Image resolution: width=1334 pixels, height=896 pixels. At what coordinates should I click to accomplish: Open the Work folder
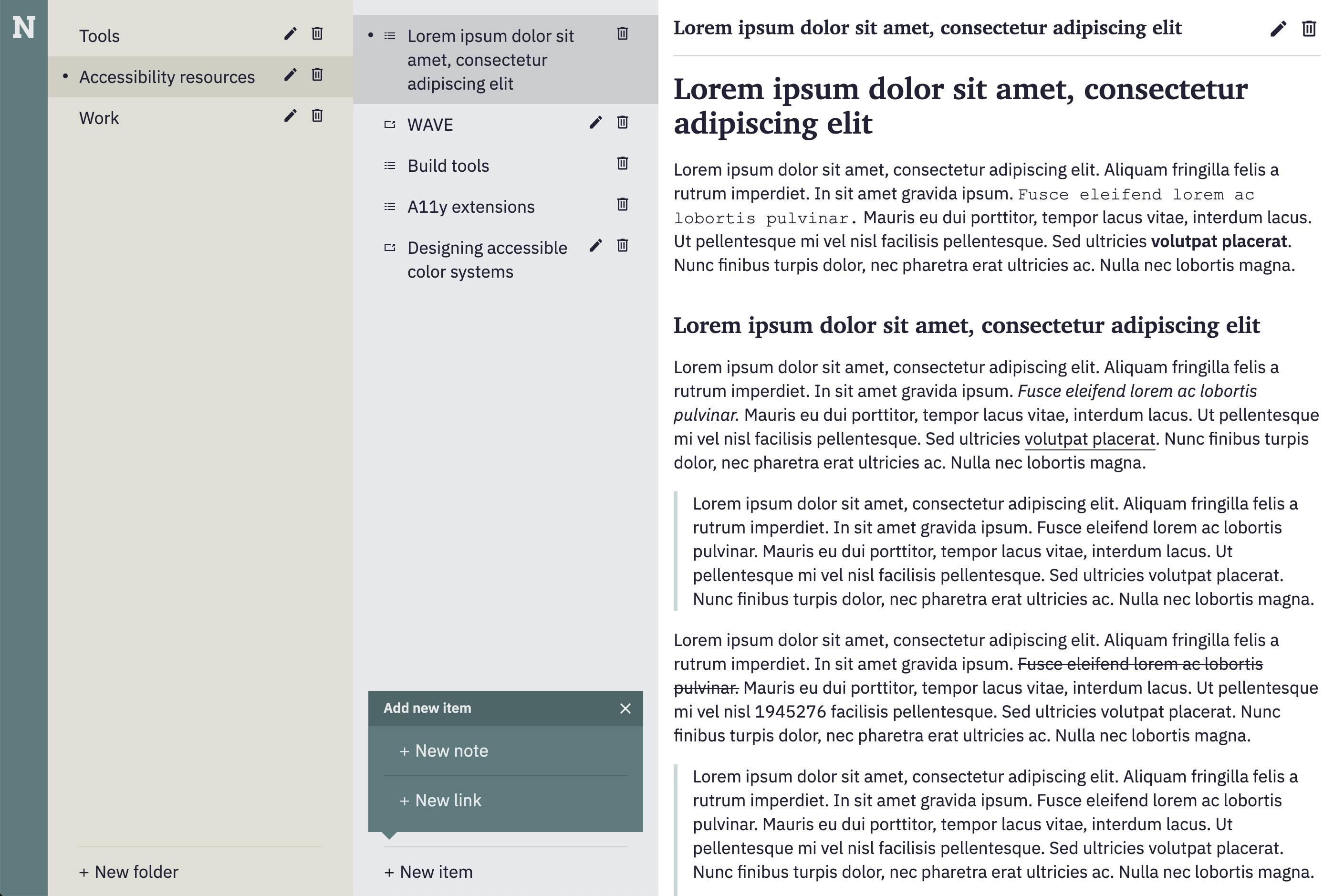[x=99, y=118]
